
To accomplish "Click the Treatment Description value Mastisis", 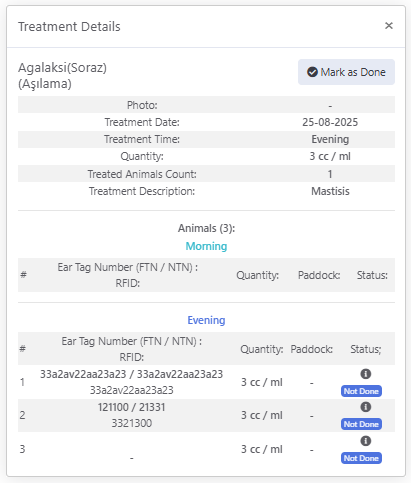I will click(x=330, y=191).
